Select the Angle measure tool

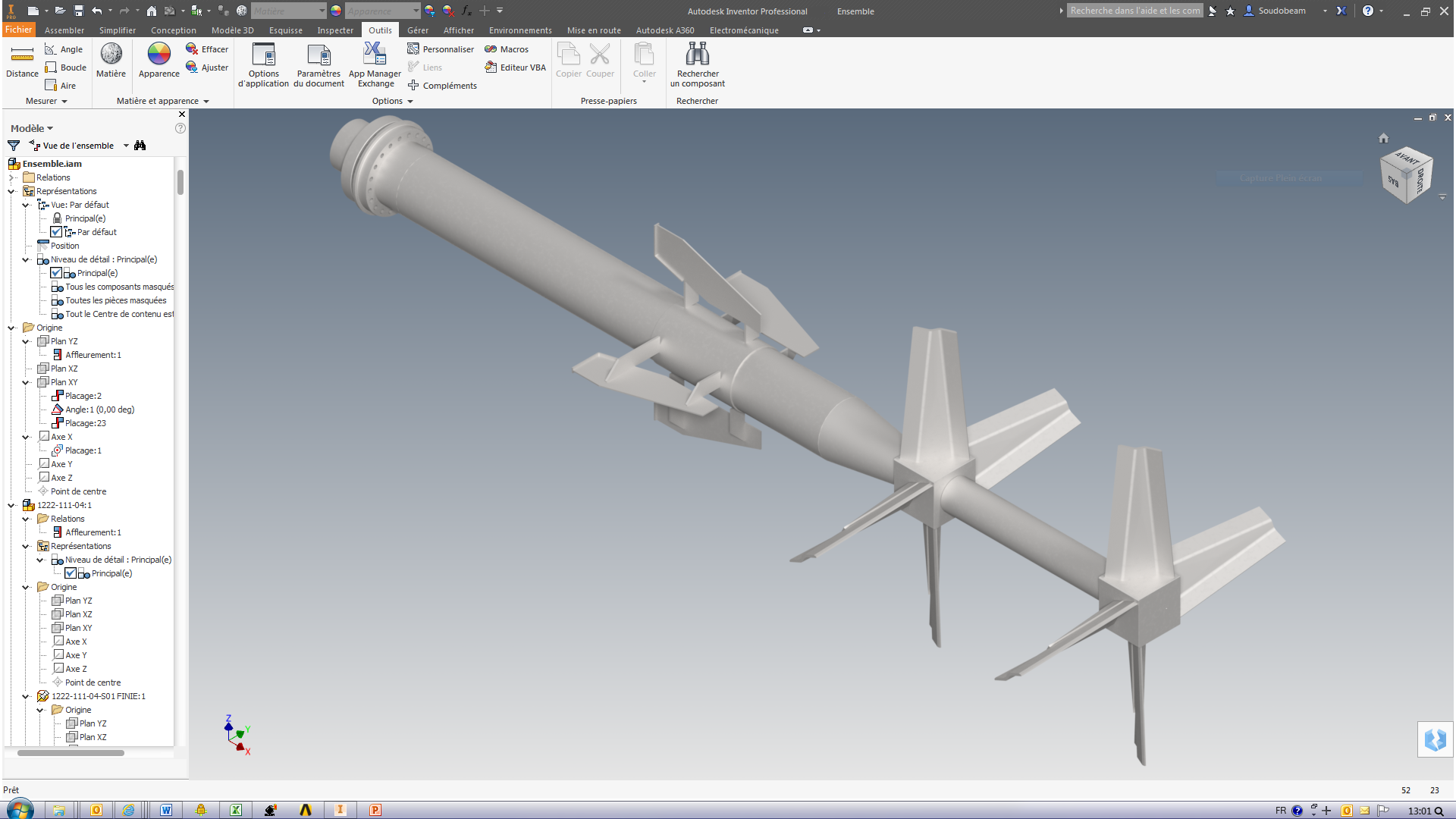(x=64, y=49)
